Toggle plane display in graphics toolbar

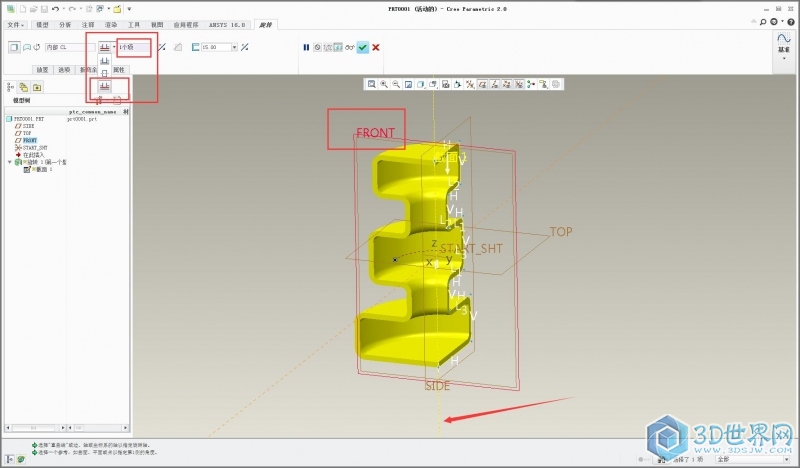point(483,84)
